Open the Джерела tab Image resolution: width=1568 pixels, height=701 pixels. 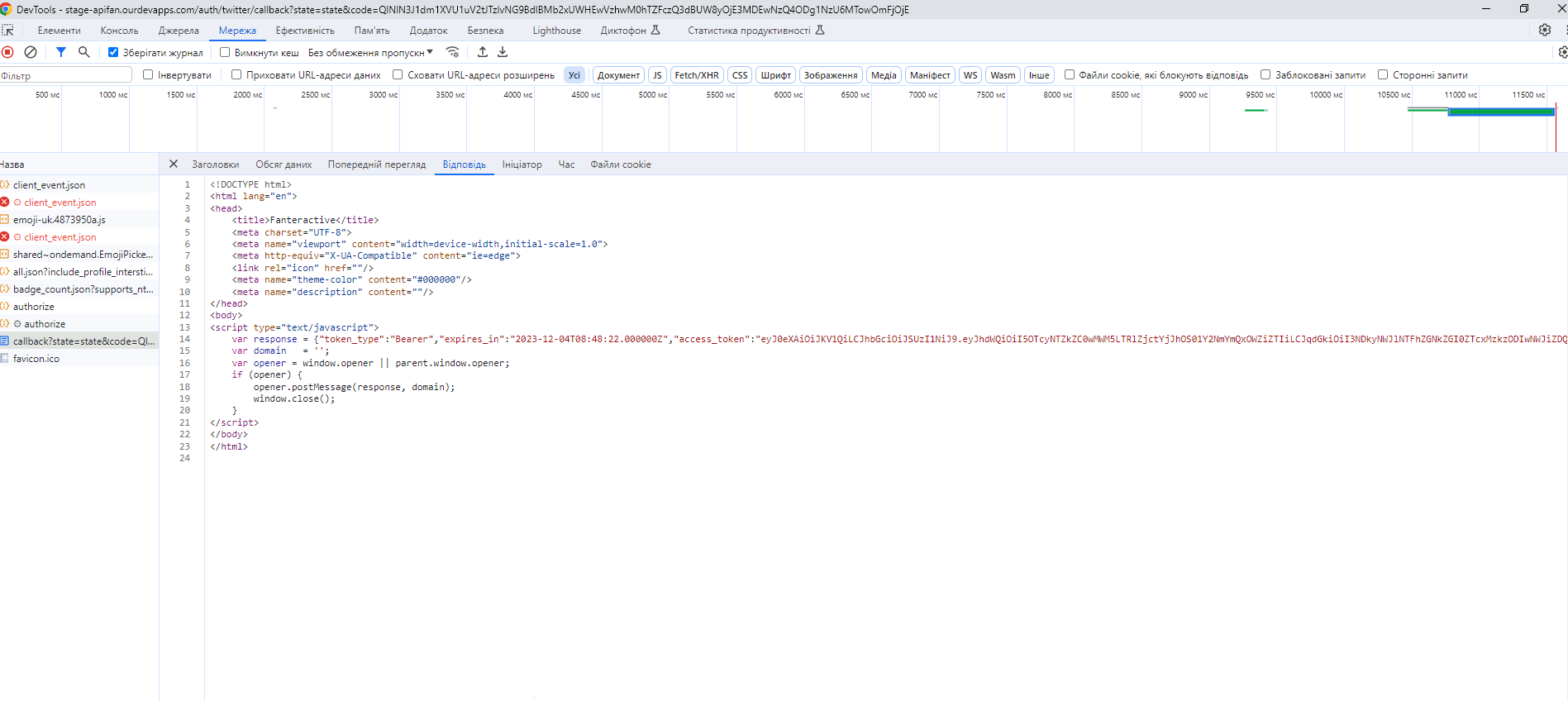pos(179,31)
